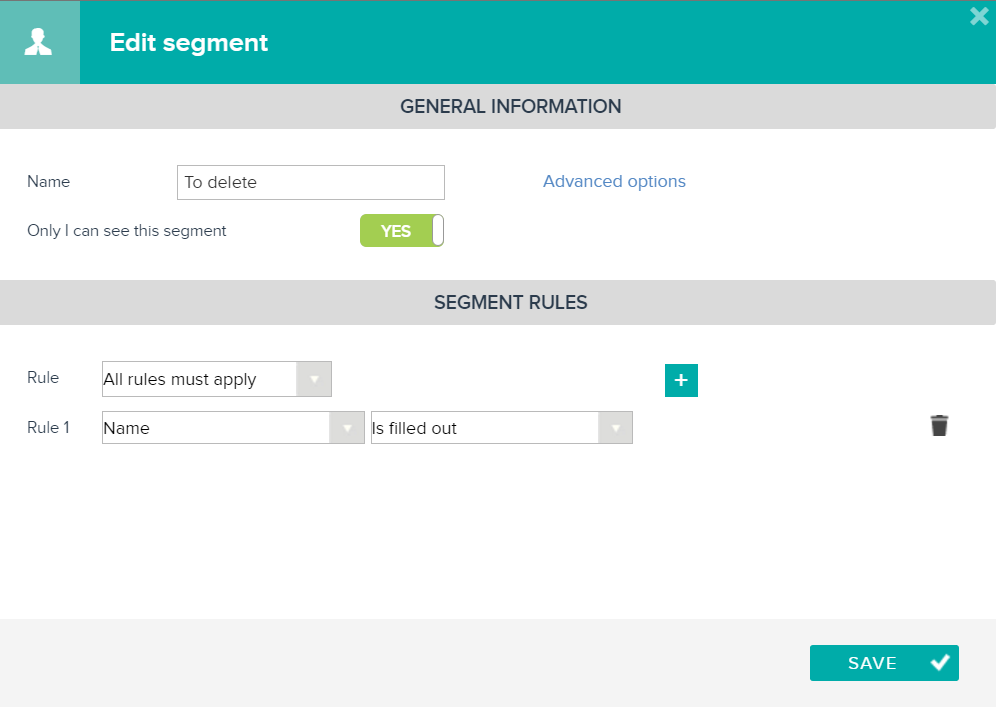Click the white handle of the YES switch

click(x=438, y=231)
